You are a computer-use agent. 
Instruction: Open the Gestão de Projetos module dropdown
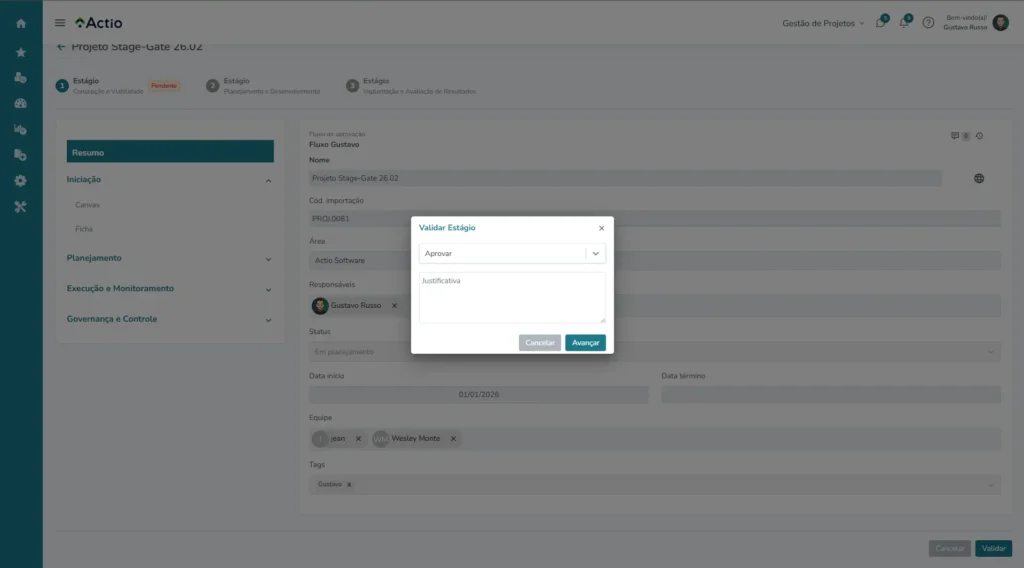point(823,23)
